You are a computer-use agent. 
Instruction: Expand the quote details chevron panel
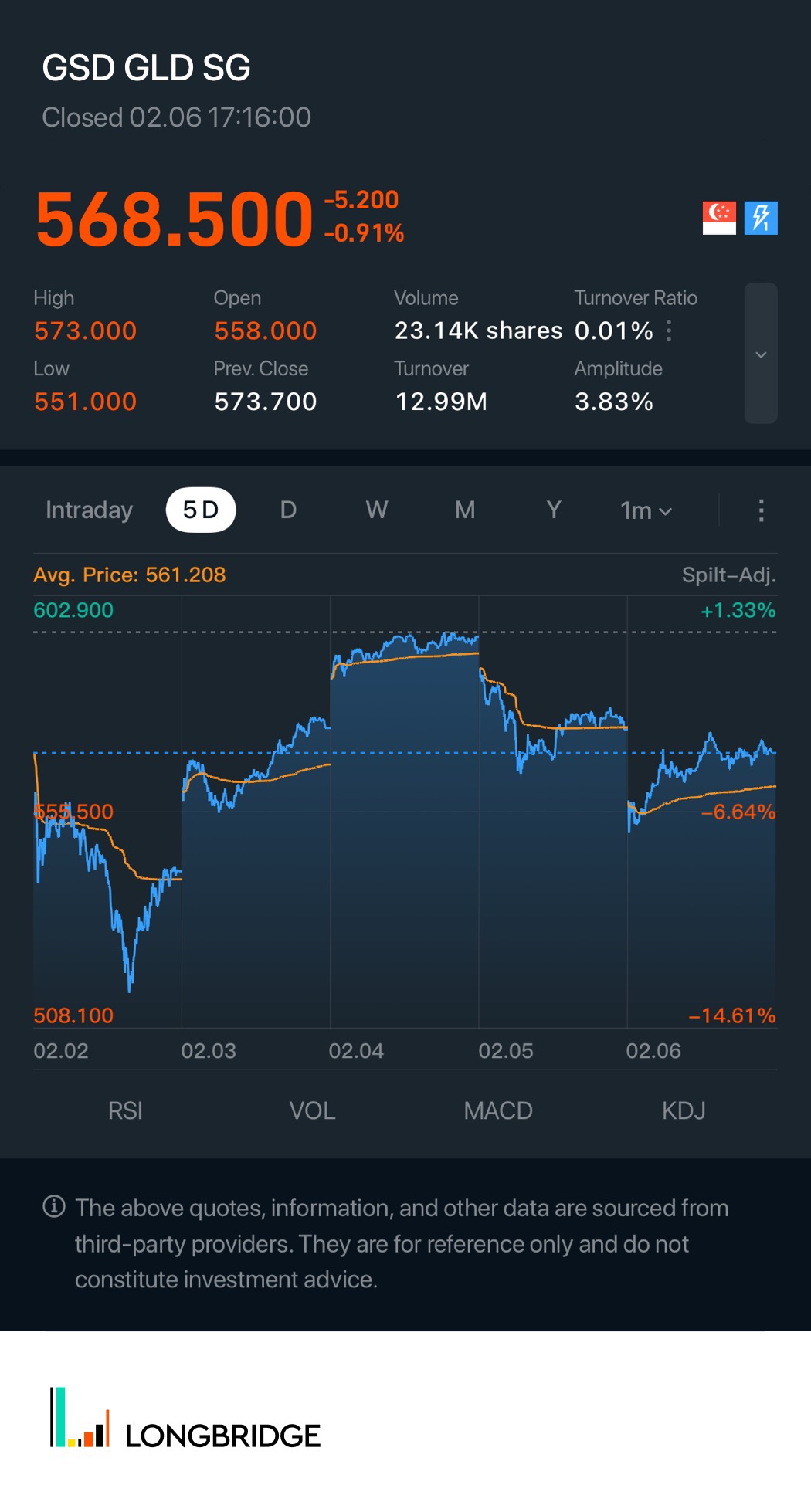click(x=761, y=354)
